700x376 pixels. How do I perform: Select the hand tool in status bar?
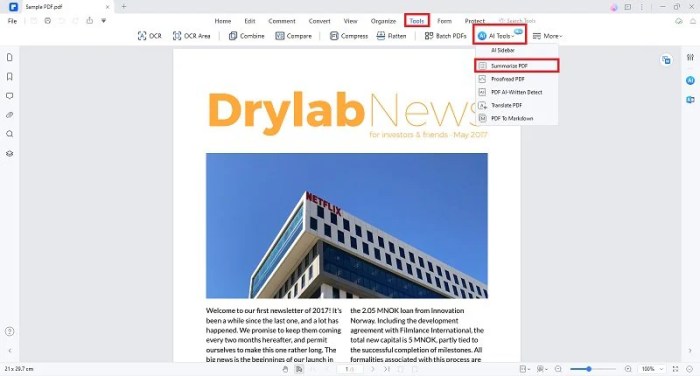pyautogui.click(x=285, y=369)
